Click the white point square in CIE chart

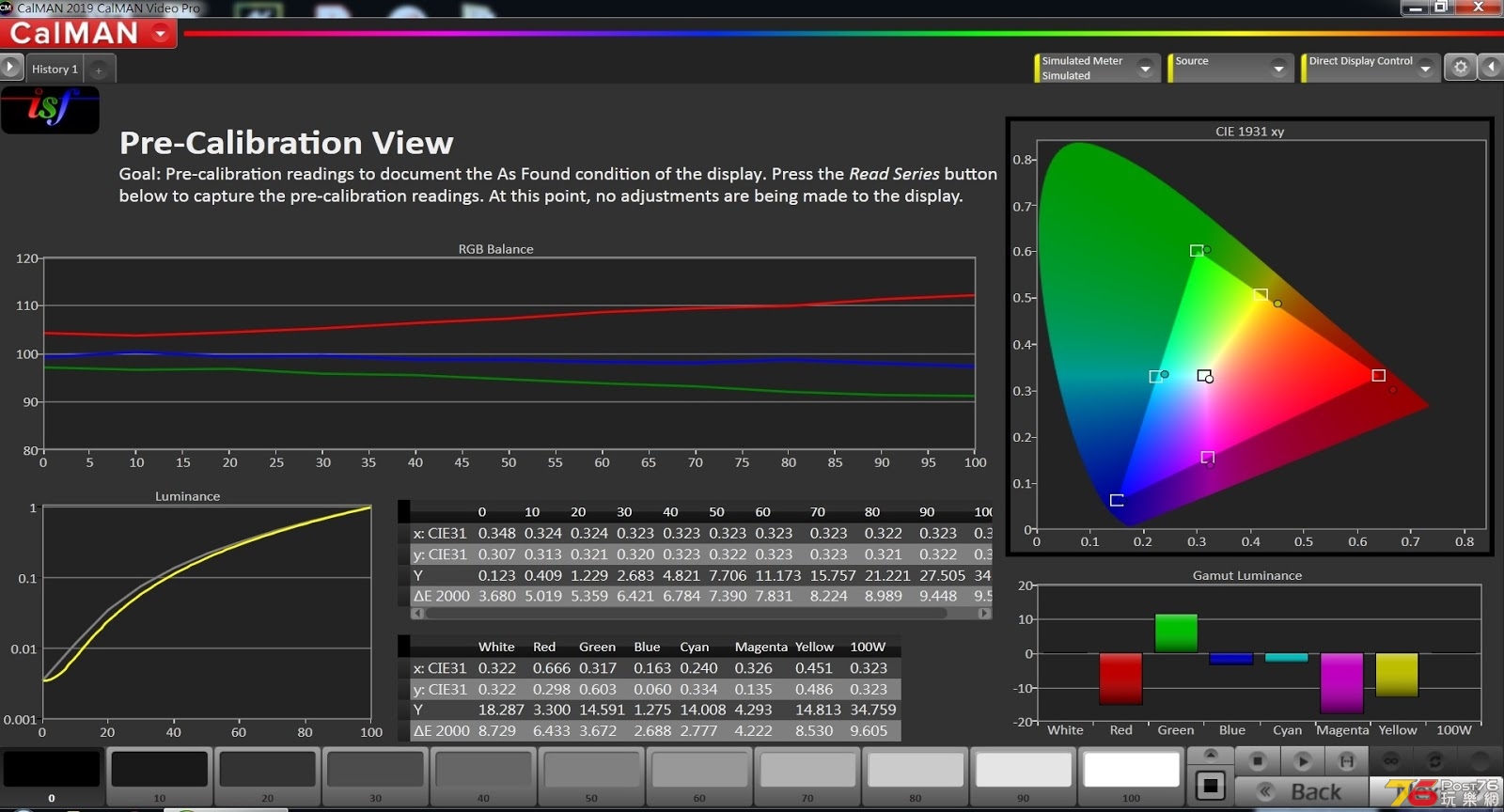[1203, 375]
